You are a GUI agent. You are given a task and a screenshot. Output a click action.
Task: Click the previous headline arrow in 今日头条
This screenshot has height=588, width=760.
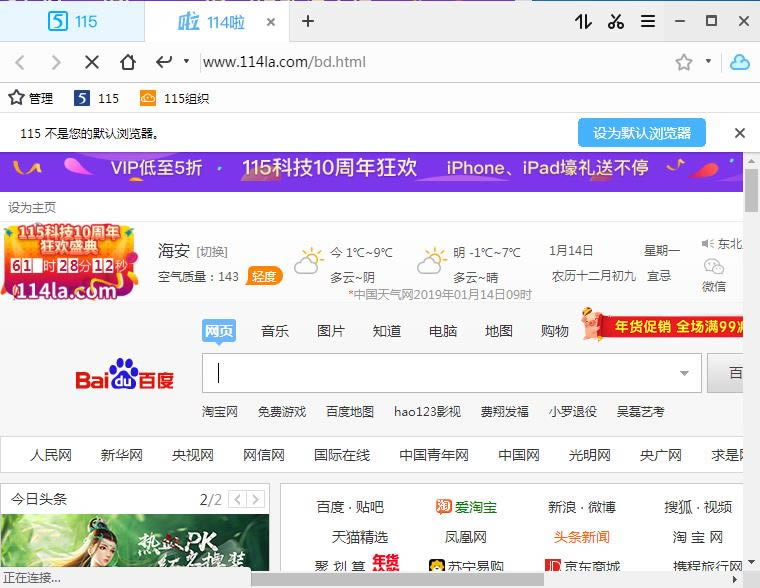(238, 499)
